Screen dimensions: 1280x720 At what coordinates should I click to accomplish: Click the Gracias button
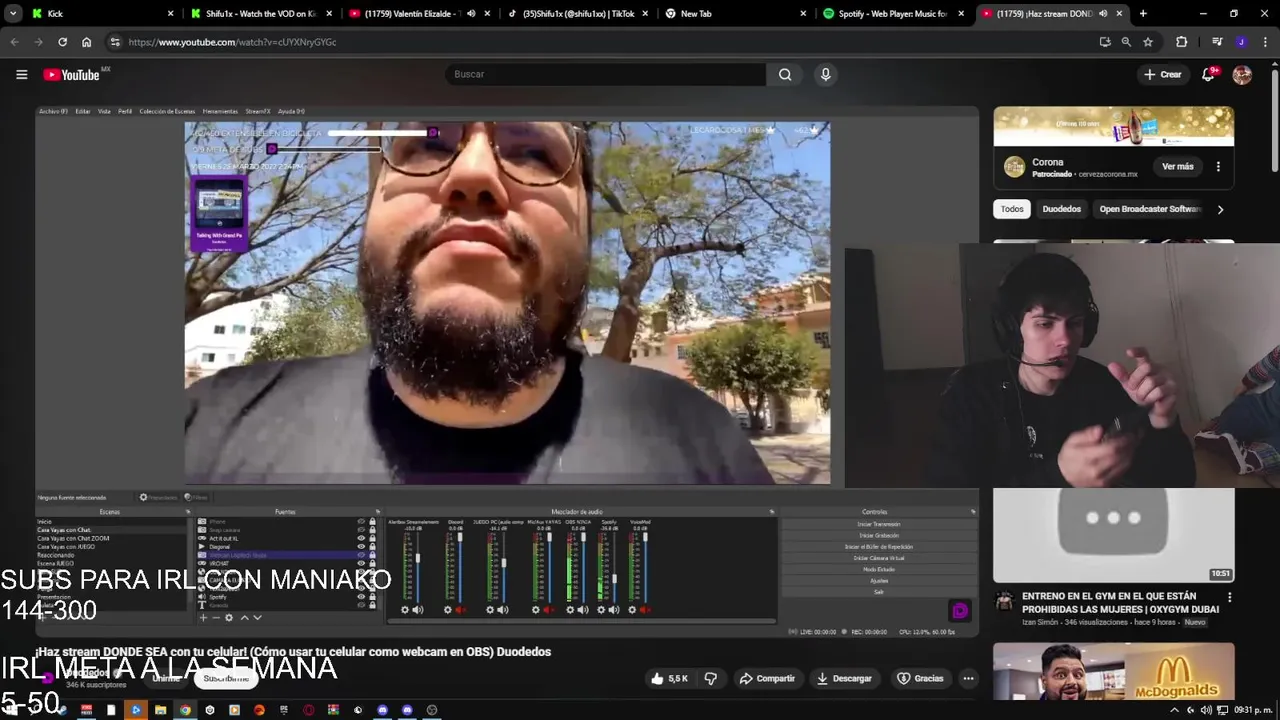(920, 678)
